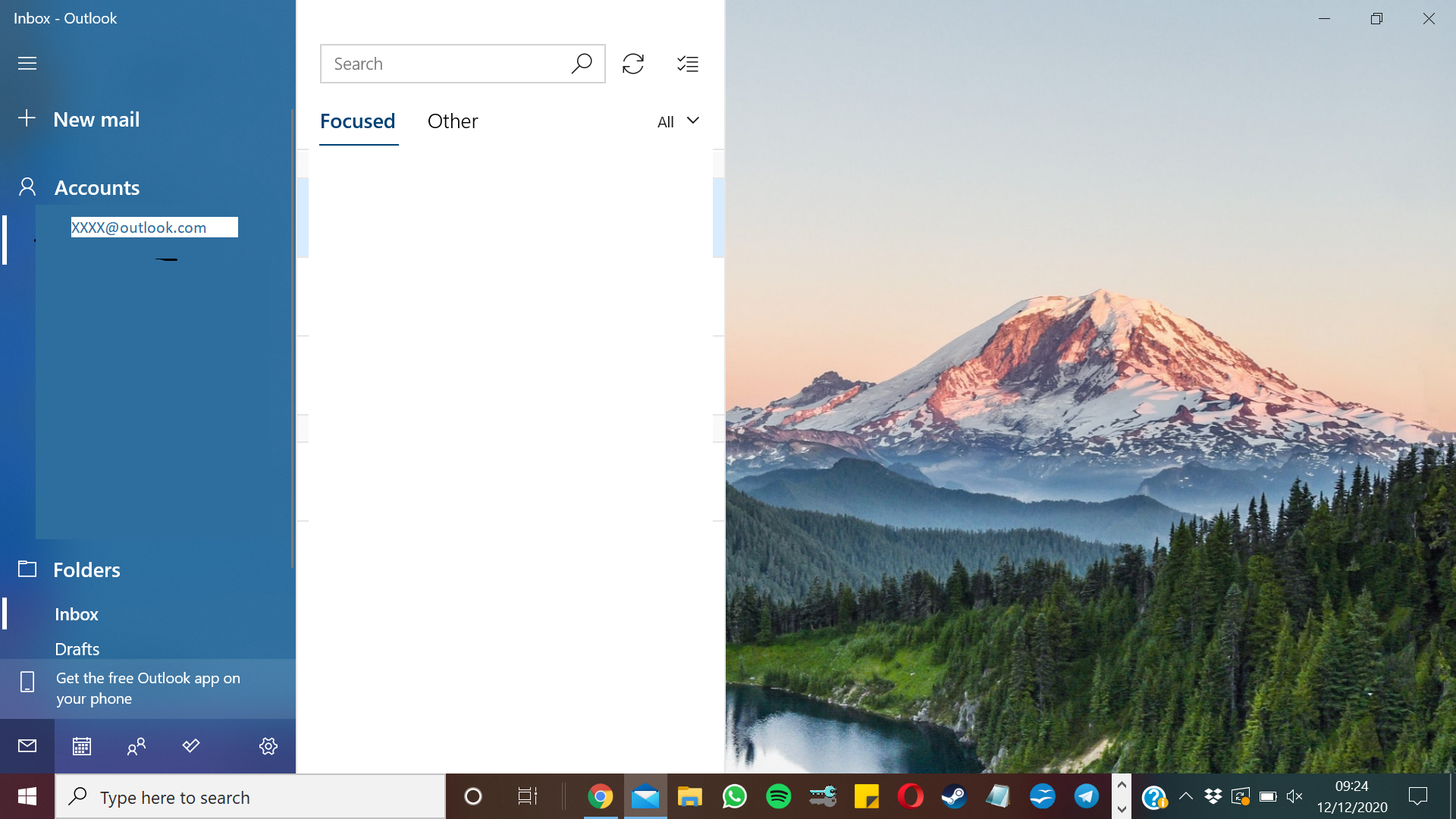Viewport: 1456px width, 819px height.
Task: Open Mail settings gear
Action: click(268, 745)
